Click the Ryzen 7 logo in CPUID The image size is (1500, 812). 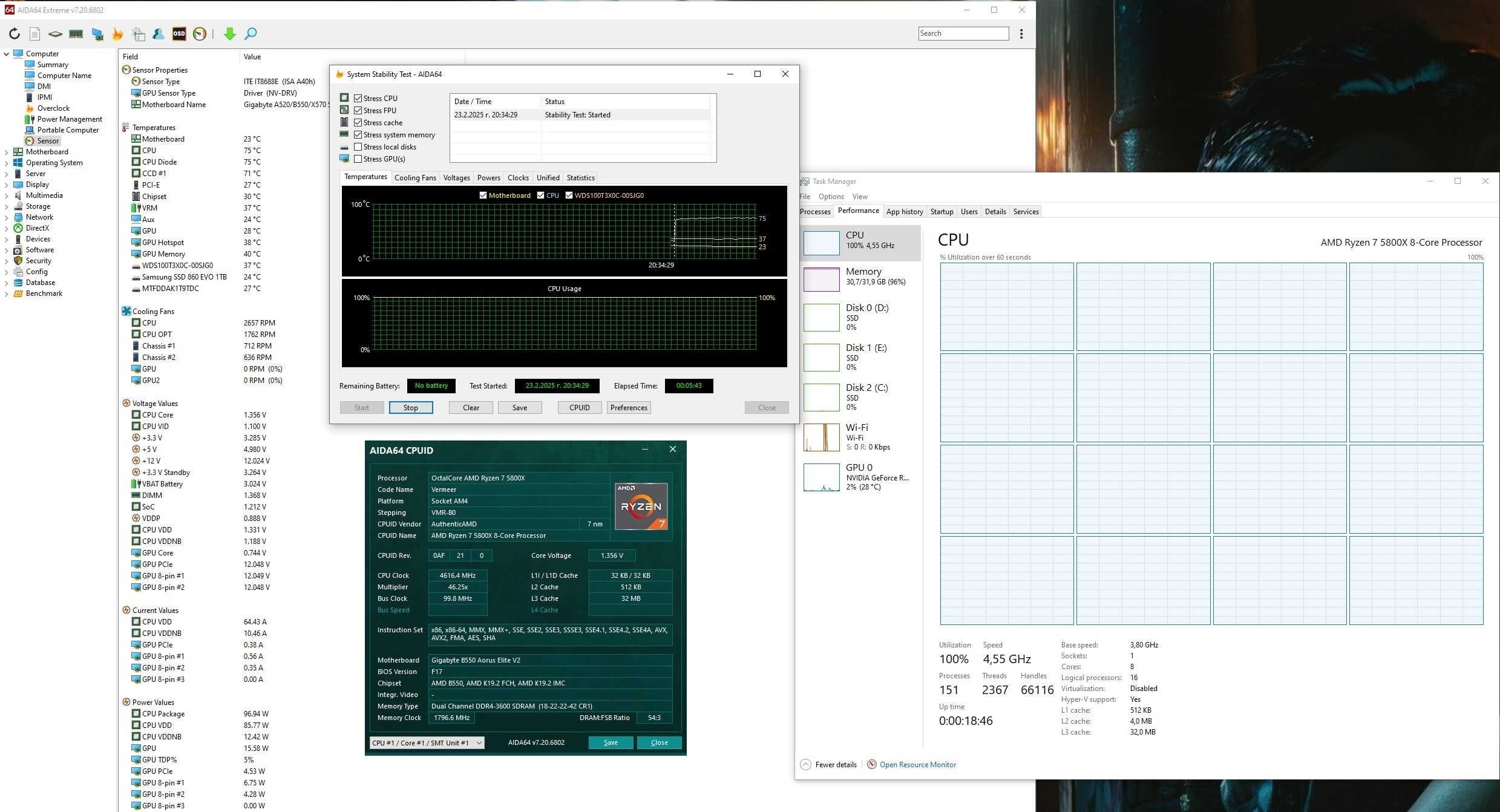(641, 506)
